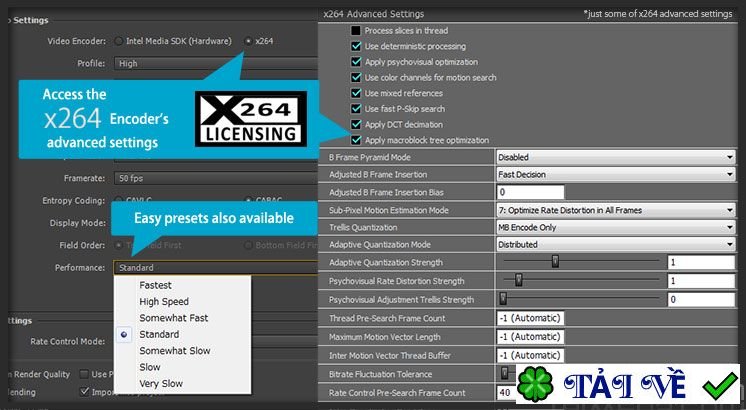
Task: Choose Somewhat Slow preset
Action: tap(175, 351)
